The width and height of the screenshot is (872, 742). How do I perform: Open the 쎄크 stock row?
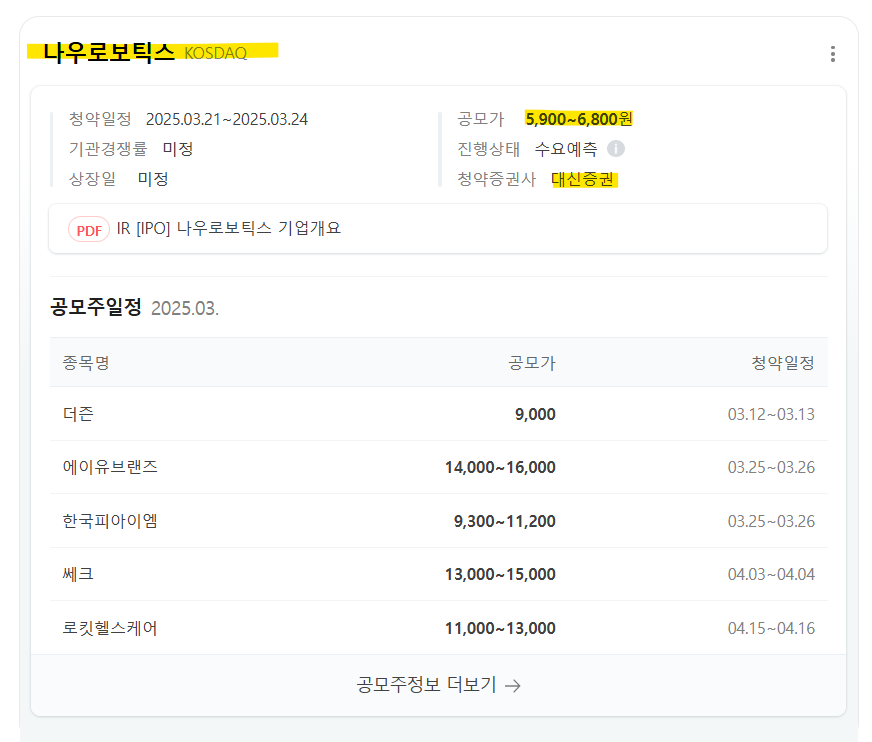pyautogui.click(x=439, y=574)
